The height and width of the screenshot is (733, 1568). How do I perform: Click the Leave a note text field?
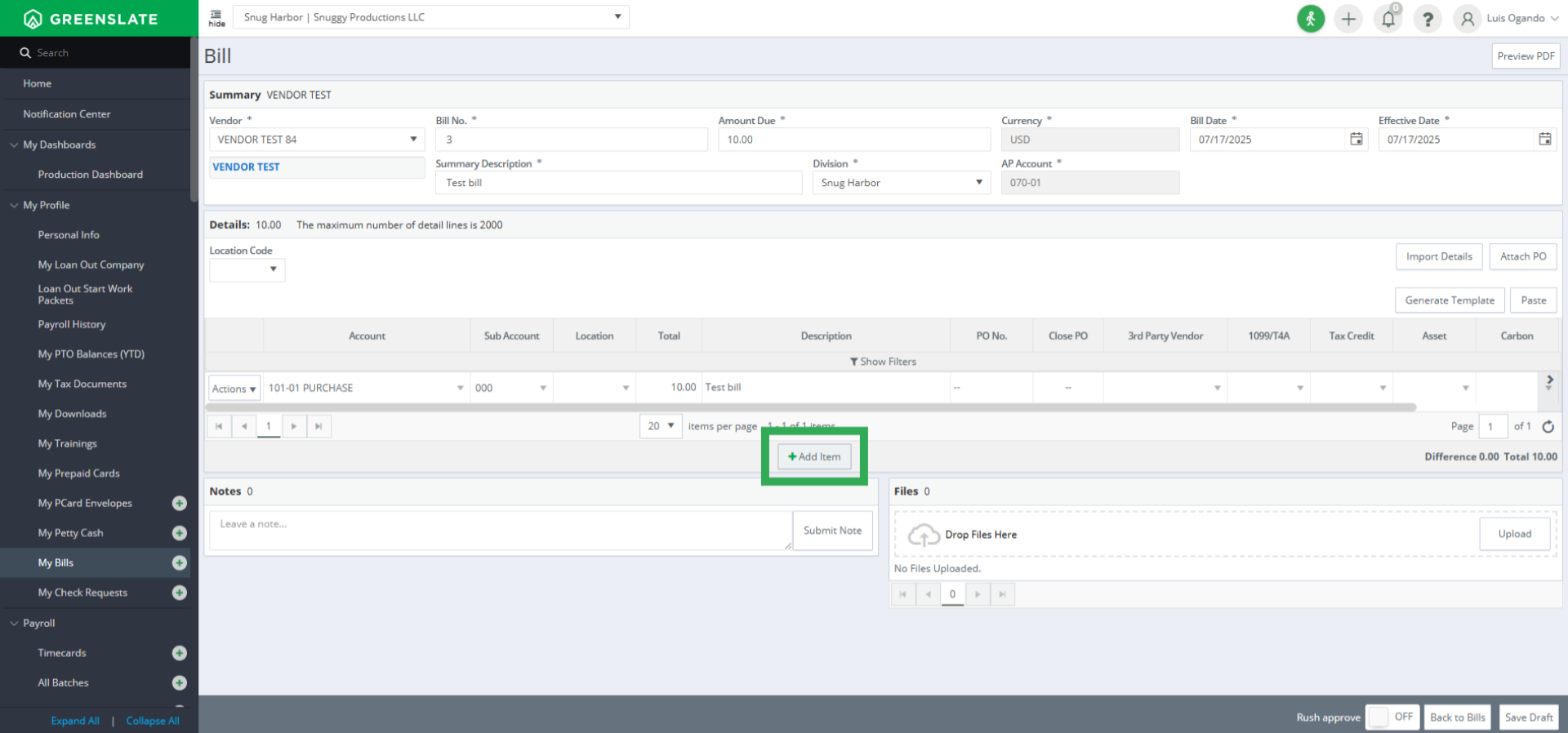click(x=498, y=530)
